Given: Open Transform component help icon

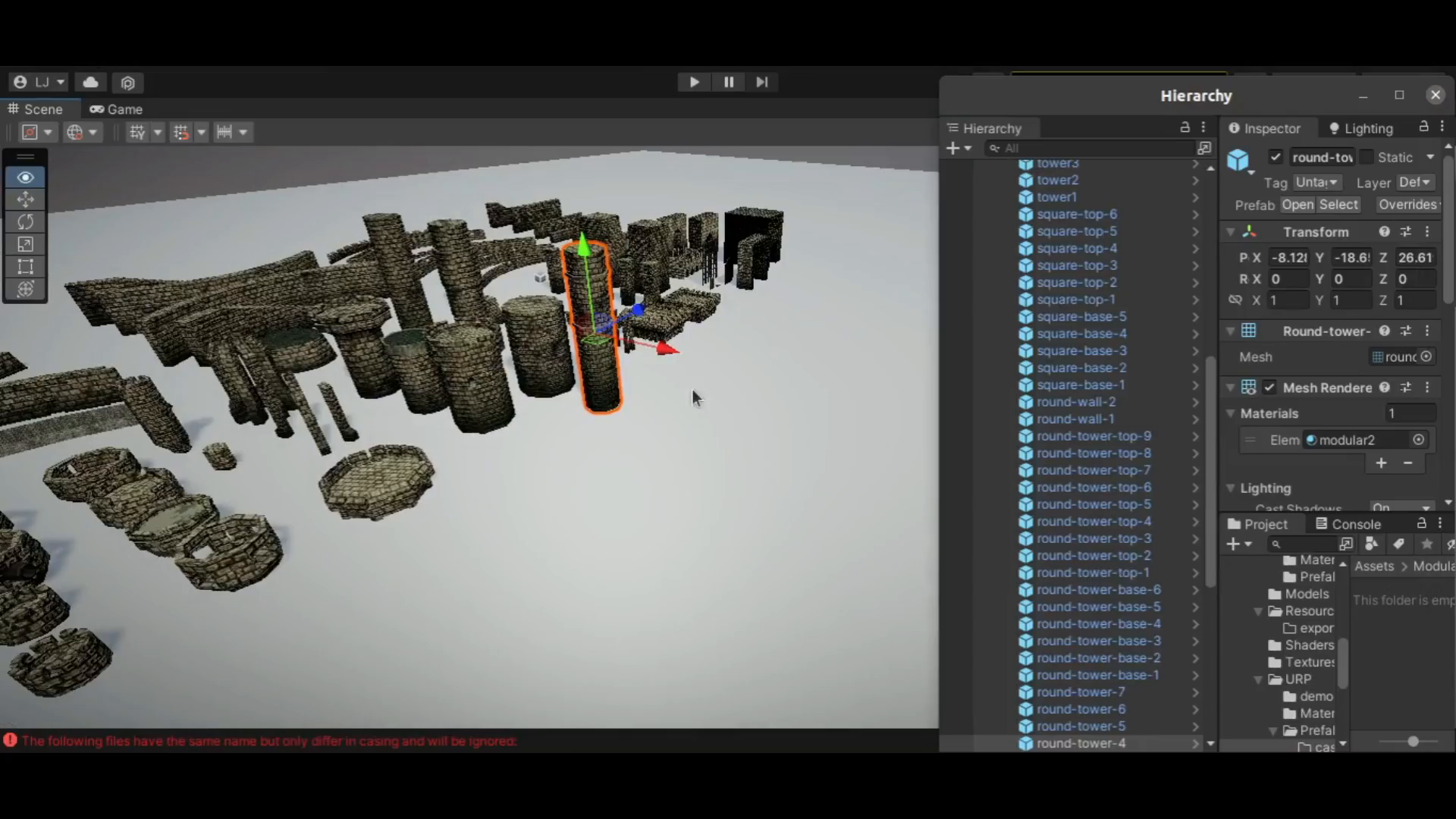Looking at the screenshot, I should point(1385,231).
